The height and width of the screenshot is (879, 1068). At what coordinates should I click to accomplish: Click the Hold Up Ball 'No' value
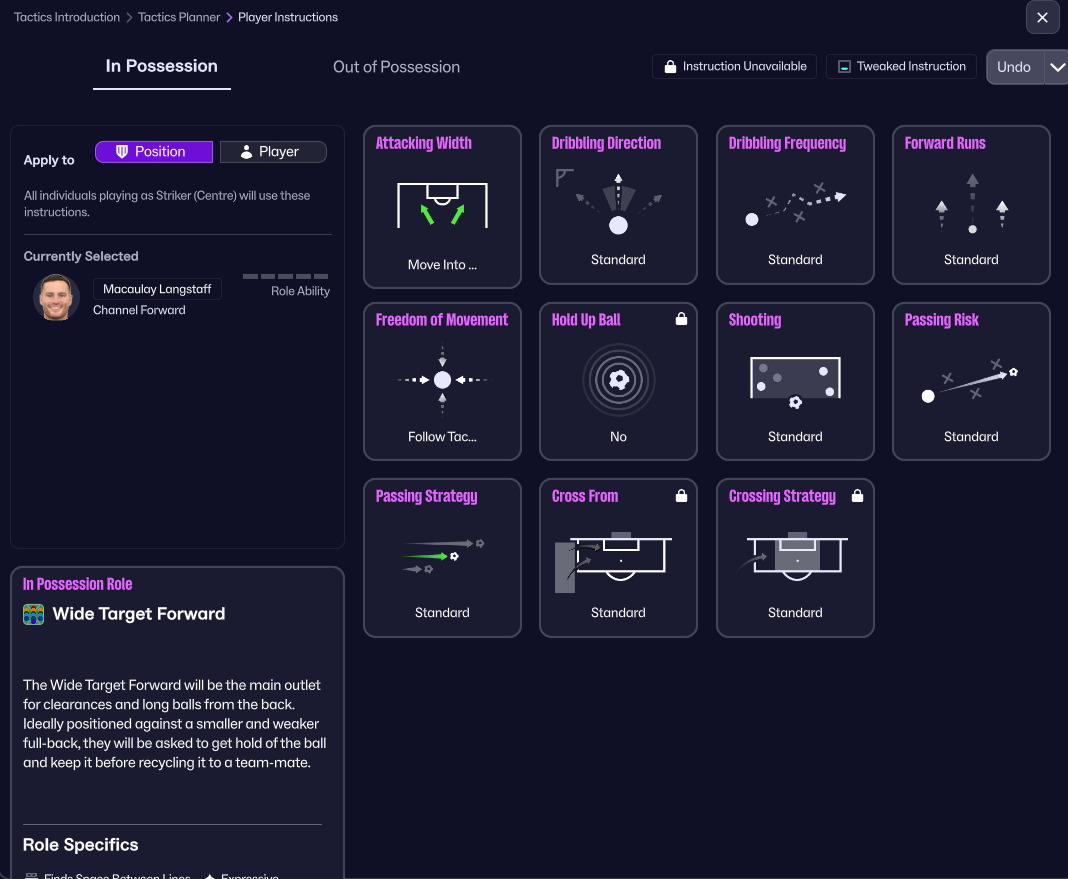click(x=618, y=436)
